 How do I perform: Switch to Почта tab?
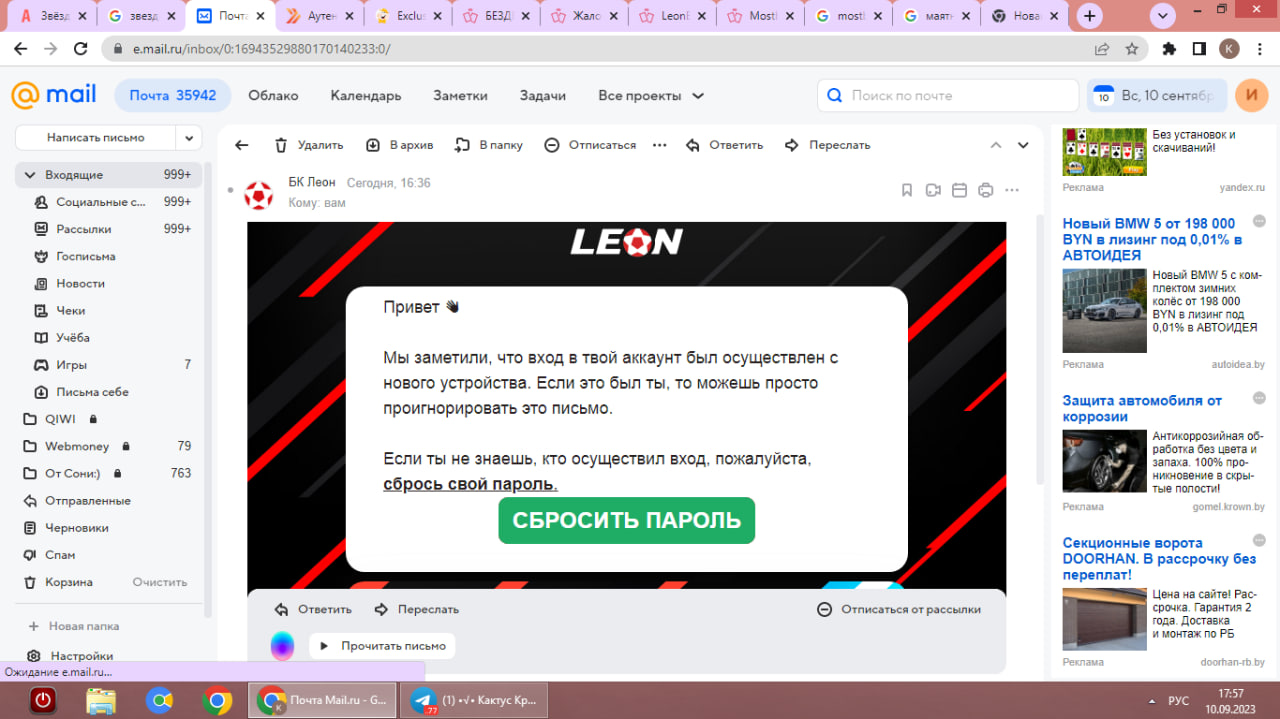click(x=172, y=96)
